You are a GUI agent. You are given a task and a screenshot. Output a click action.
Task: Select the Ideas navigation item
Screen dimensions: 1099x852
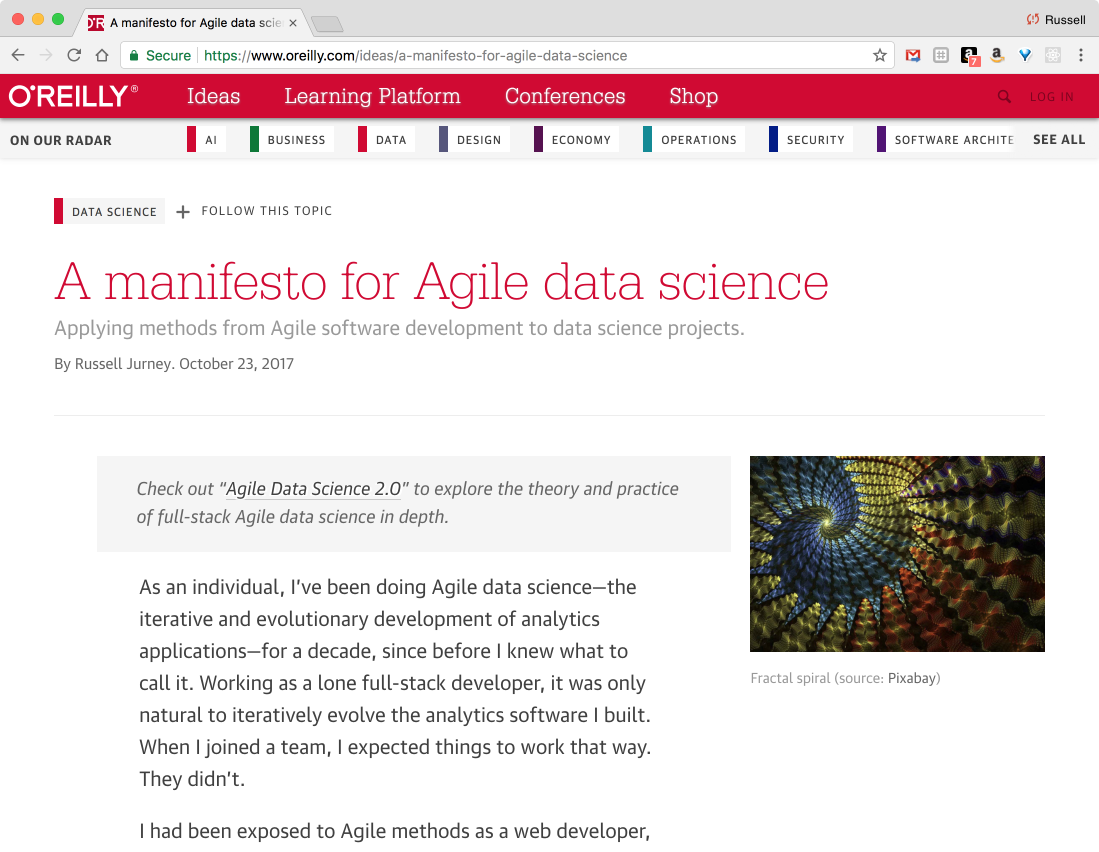212,96
